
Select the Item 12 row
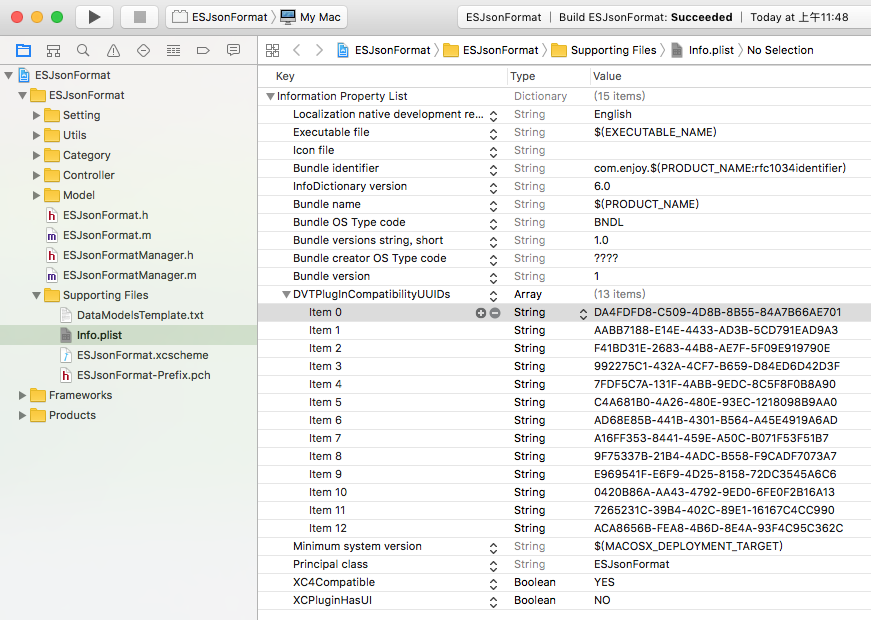(x=564, y=528)
